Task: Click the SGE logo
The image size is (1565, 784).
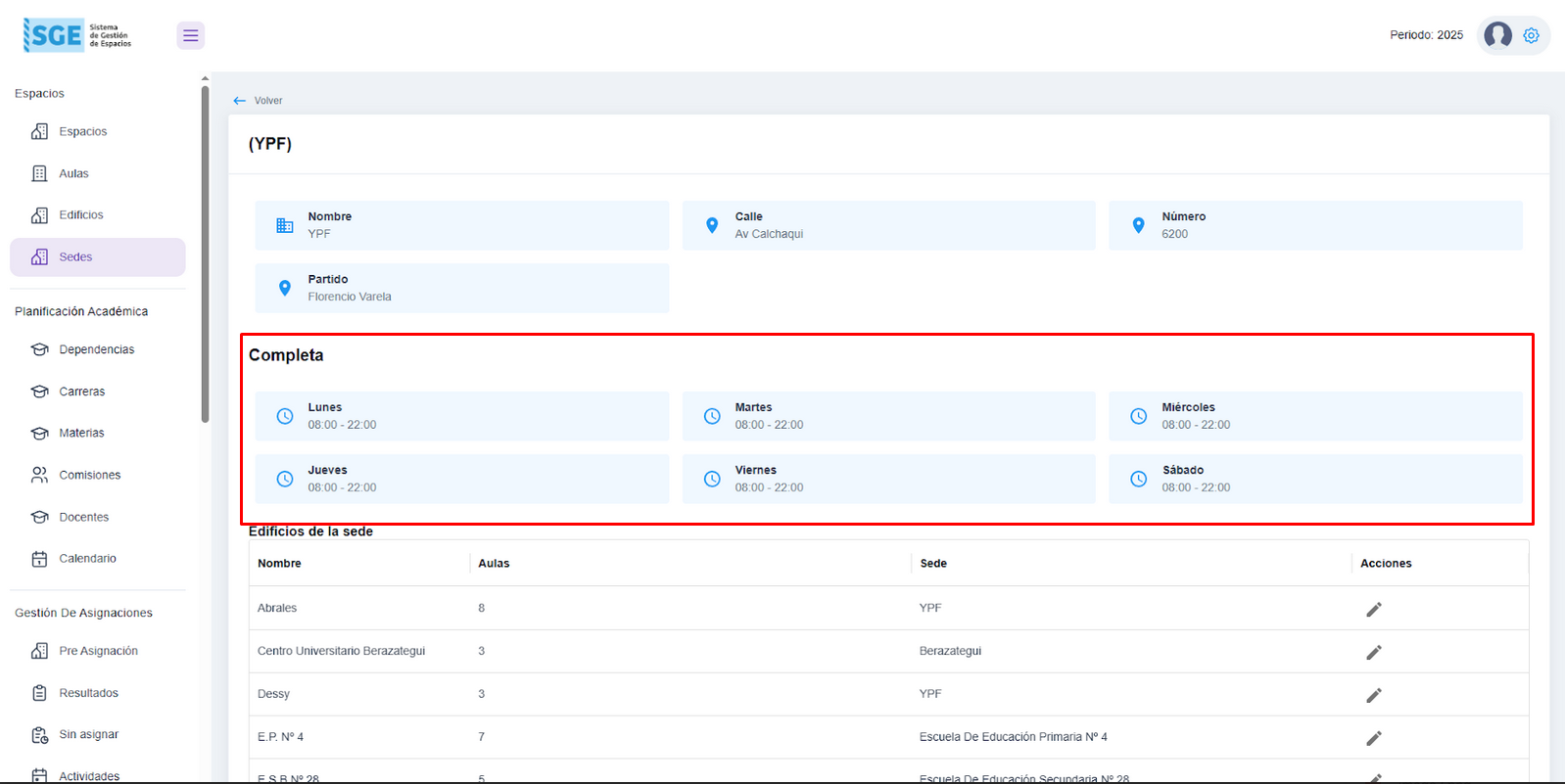Action: (x=77, y=35)
